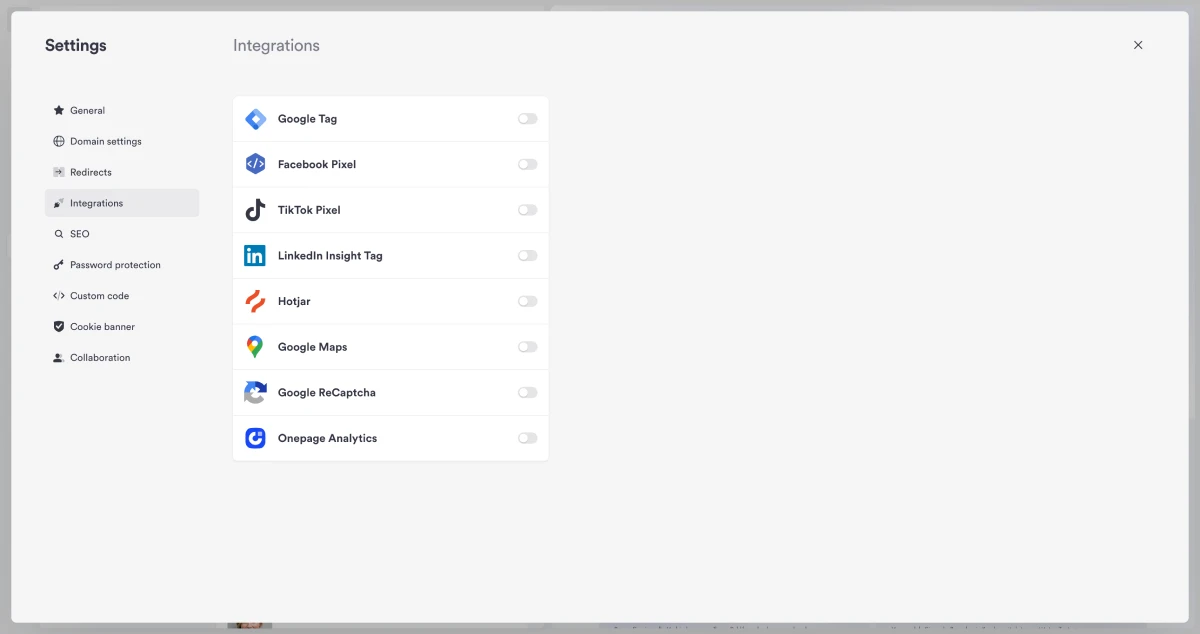The height and width of the screenshot is (634, 1200).
Task: Click the shield icon beside Cookie banner
Action: [59, 327]
